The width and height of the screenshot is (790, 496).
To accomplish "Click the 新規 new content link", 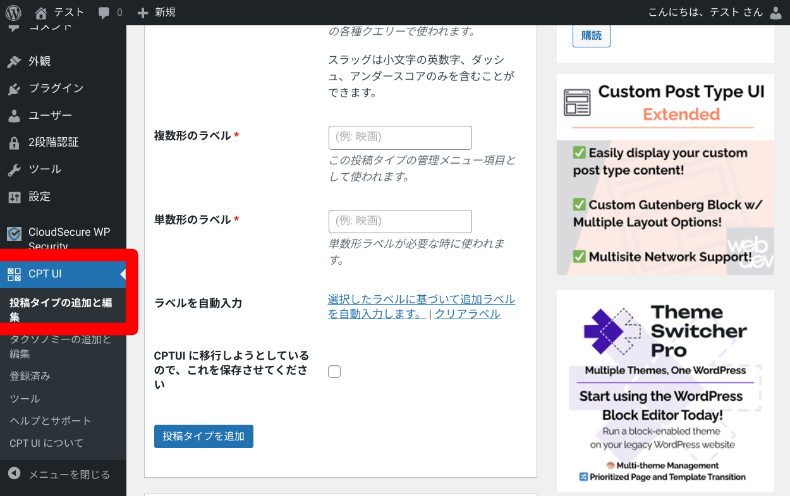I will pos(165,13).
